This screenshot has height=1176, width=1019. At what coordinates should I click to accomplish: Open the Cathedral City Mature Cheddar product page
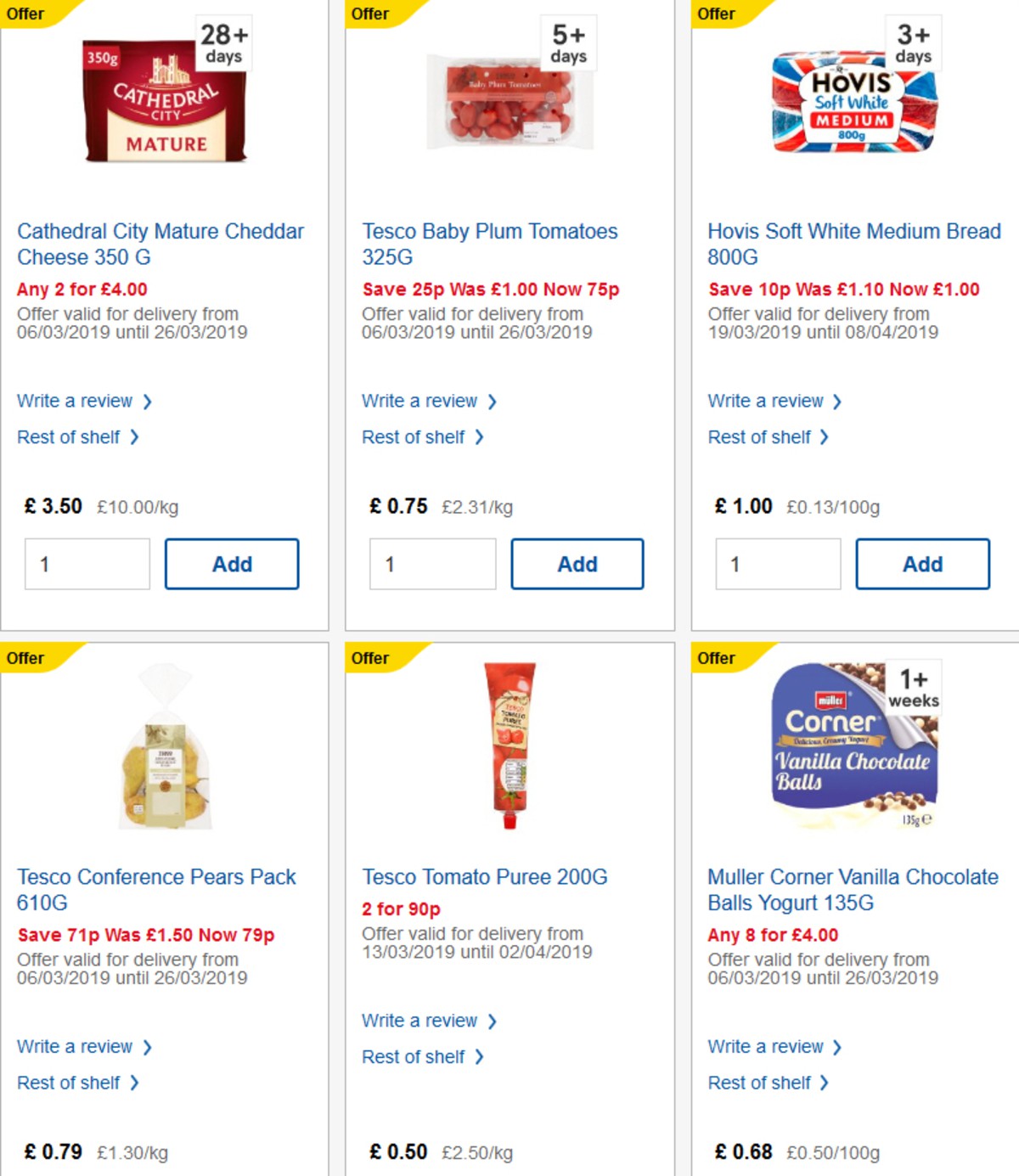(x=160, y=244)
